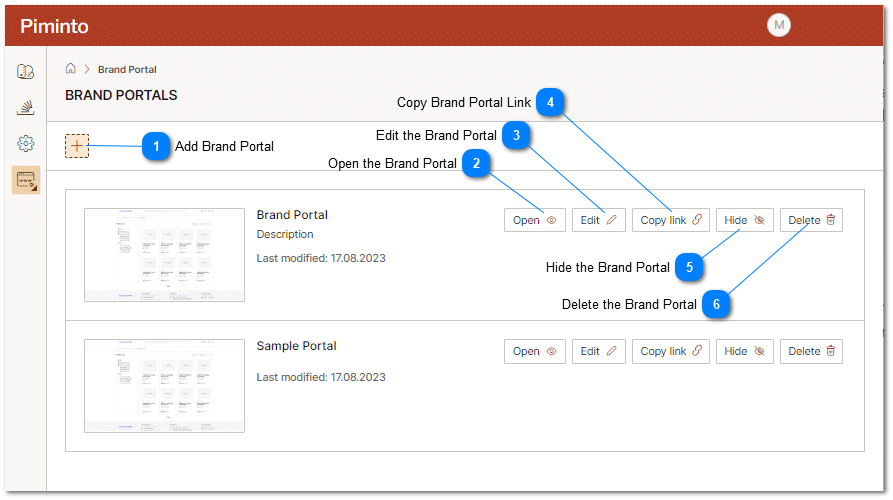Open the settings gear in the sidebar
893x500 pixels.
tap(26, 144)
